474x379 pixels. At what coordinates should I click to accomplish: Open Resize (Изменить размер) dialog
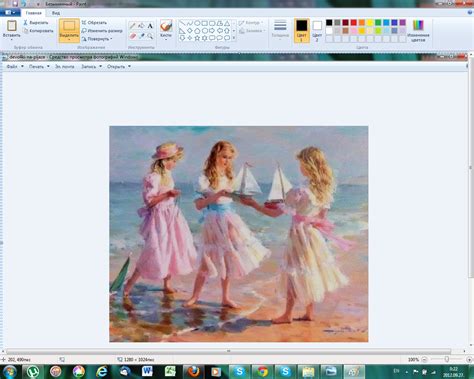[102, 31]
